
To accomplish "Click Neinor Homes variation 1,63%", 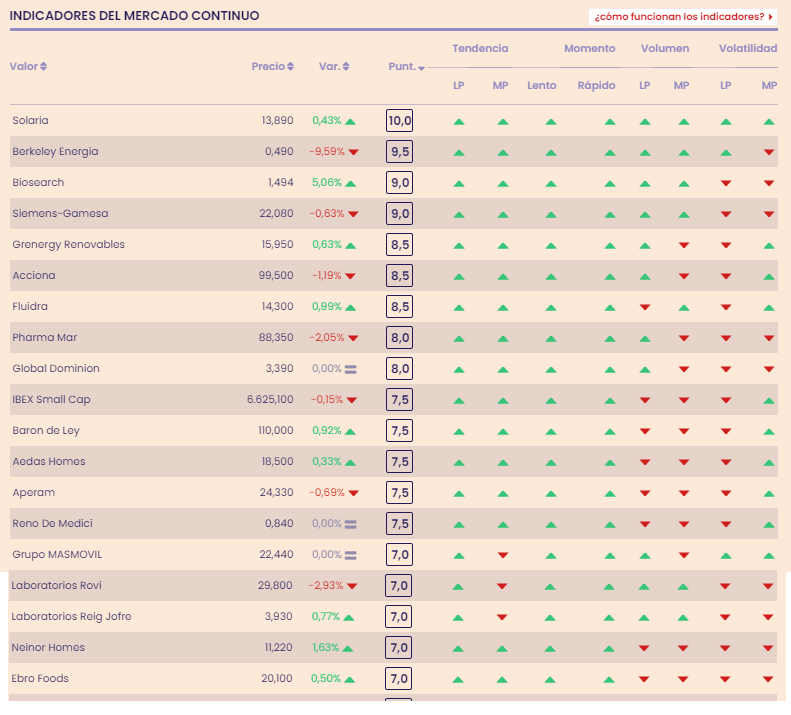I will (325, 647).
